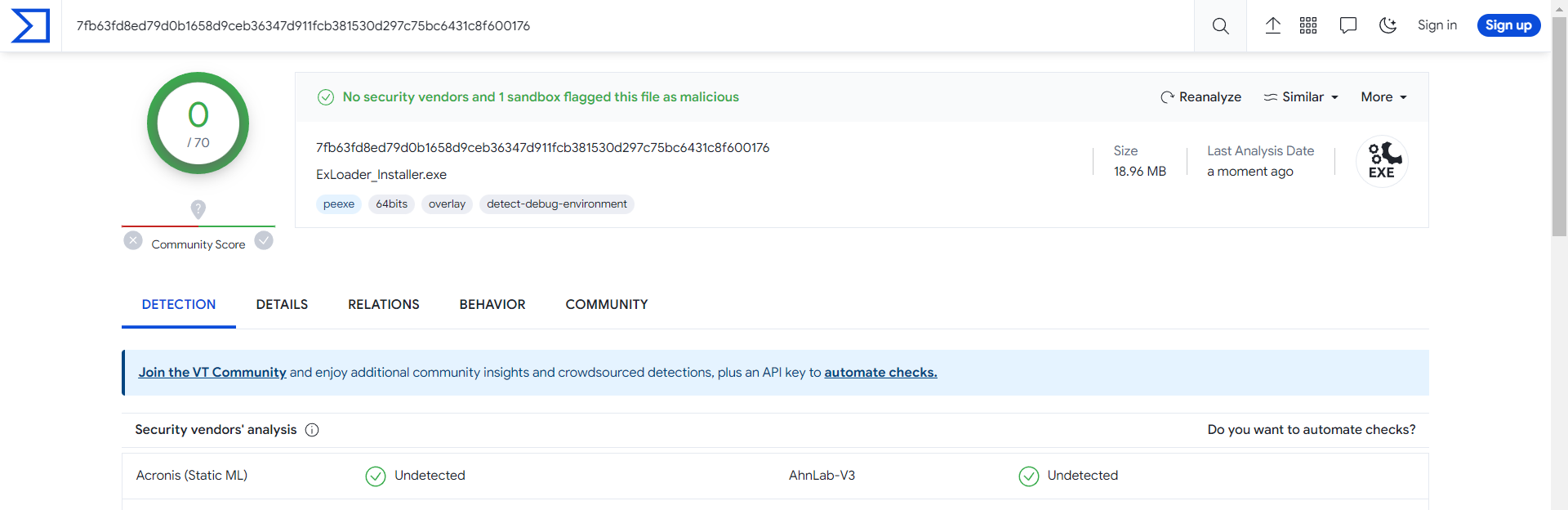Vote negative with Community Score X
1568x510 pixels.
click(x=133, y=241)
